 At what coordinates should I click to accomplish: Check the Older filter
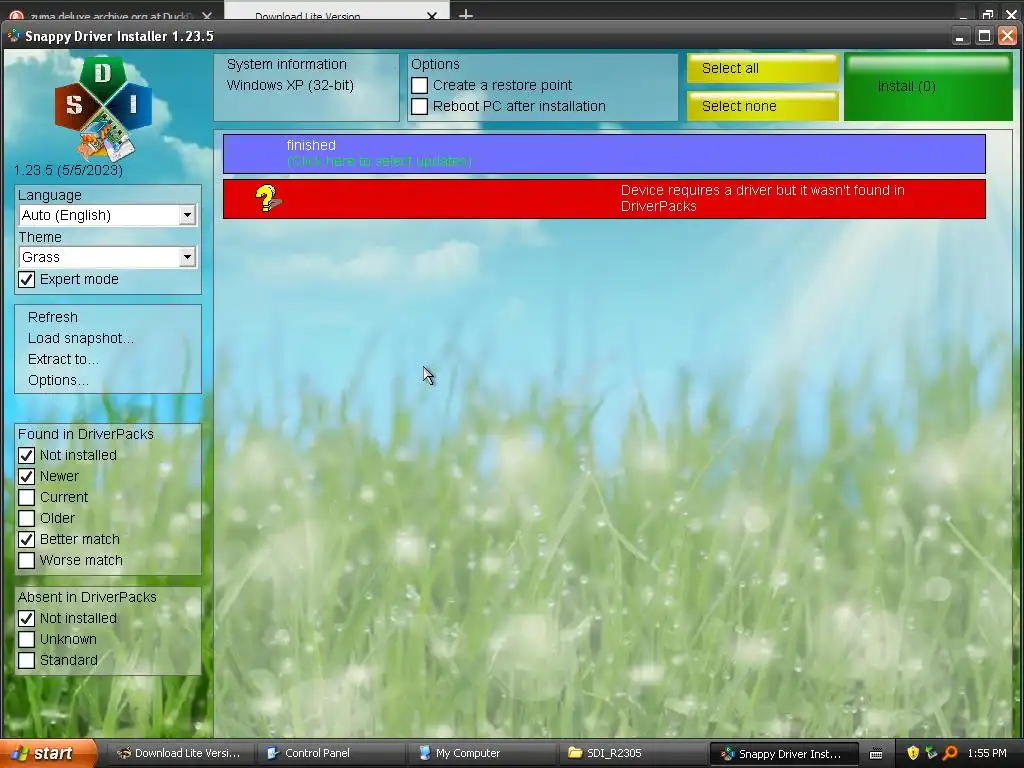(27, 518)
